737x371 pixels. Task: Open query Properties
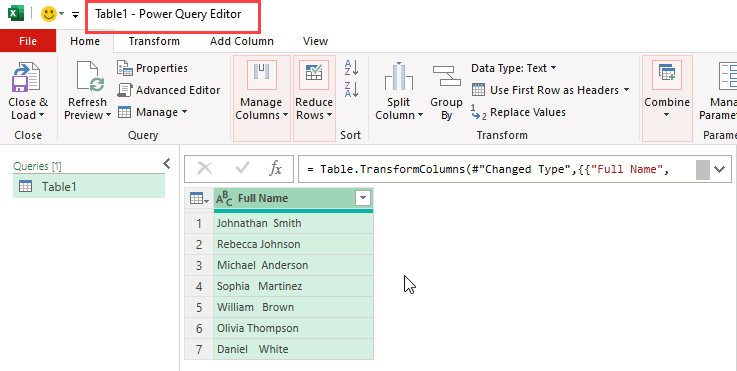(x=152, y=68)
